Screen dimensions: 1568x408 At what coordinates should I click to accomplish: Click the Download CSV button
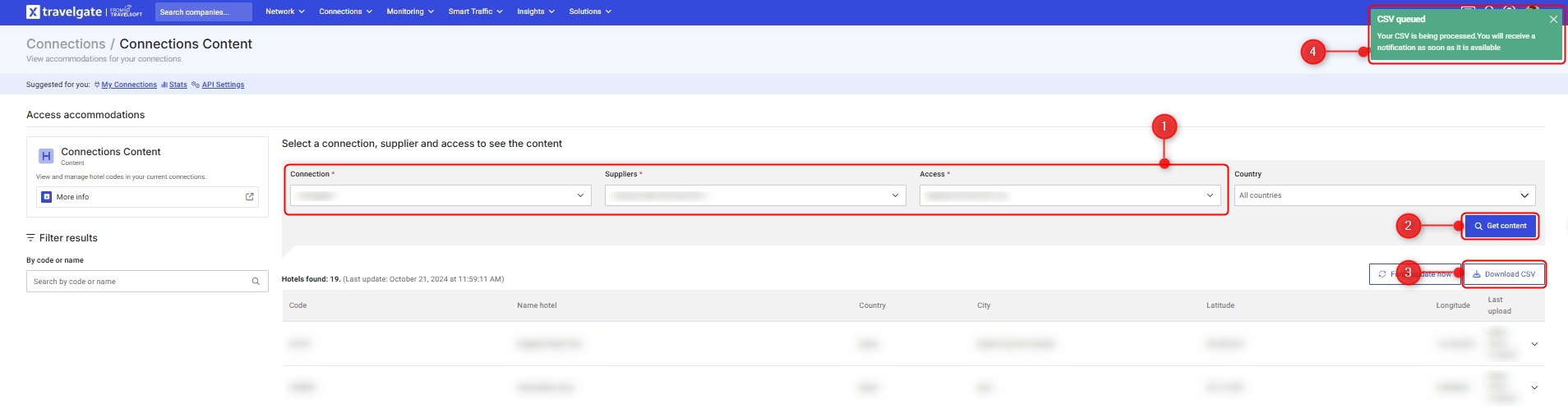(x=1504, y=274)
